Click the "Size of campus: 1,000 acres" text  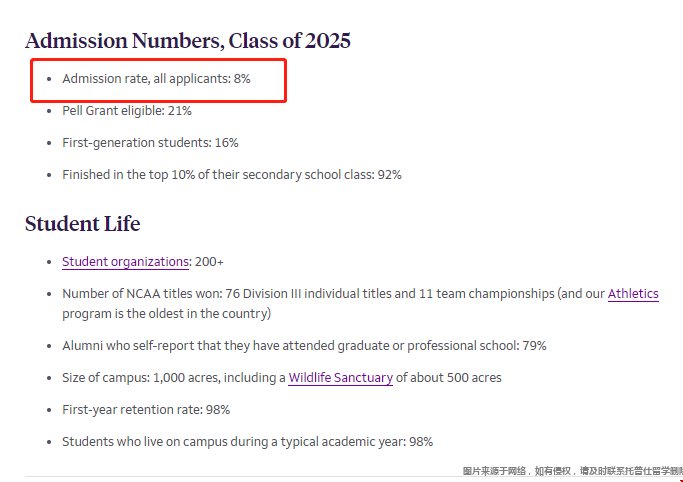172,378
